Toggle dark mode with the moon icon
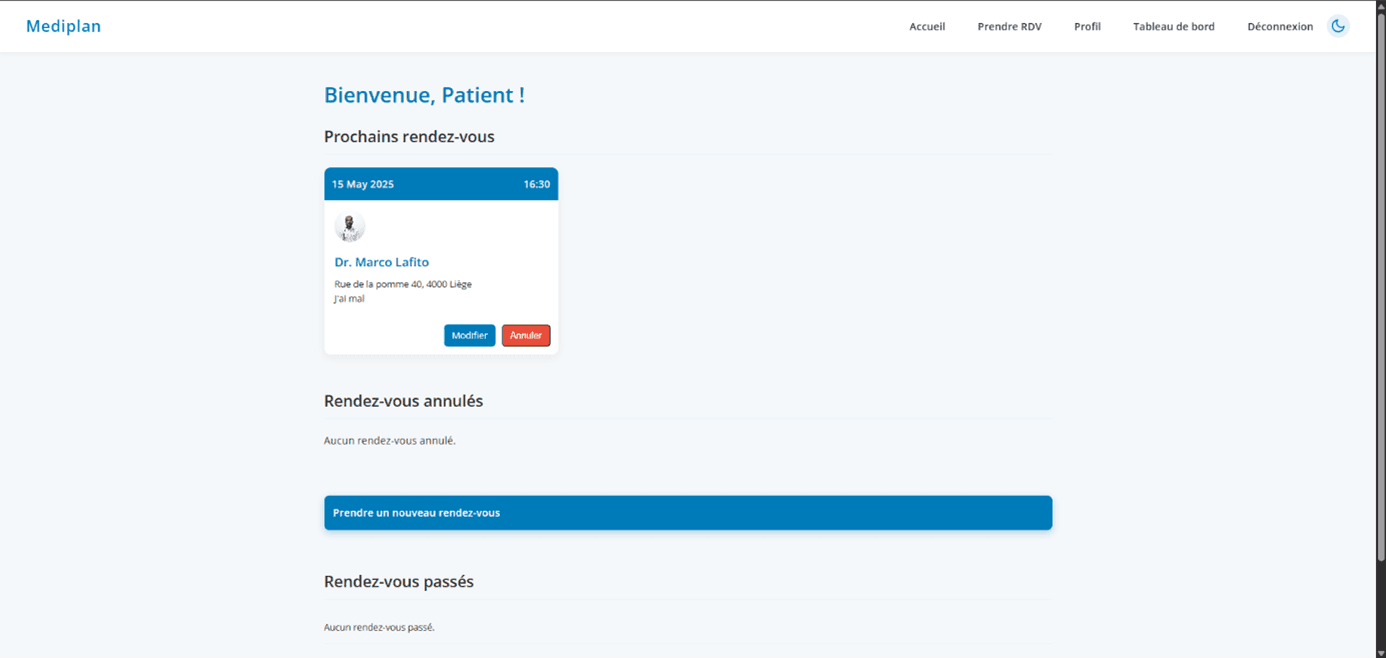 coord(1338,26)
